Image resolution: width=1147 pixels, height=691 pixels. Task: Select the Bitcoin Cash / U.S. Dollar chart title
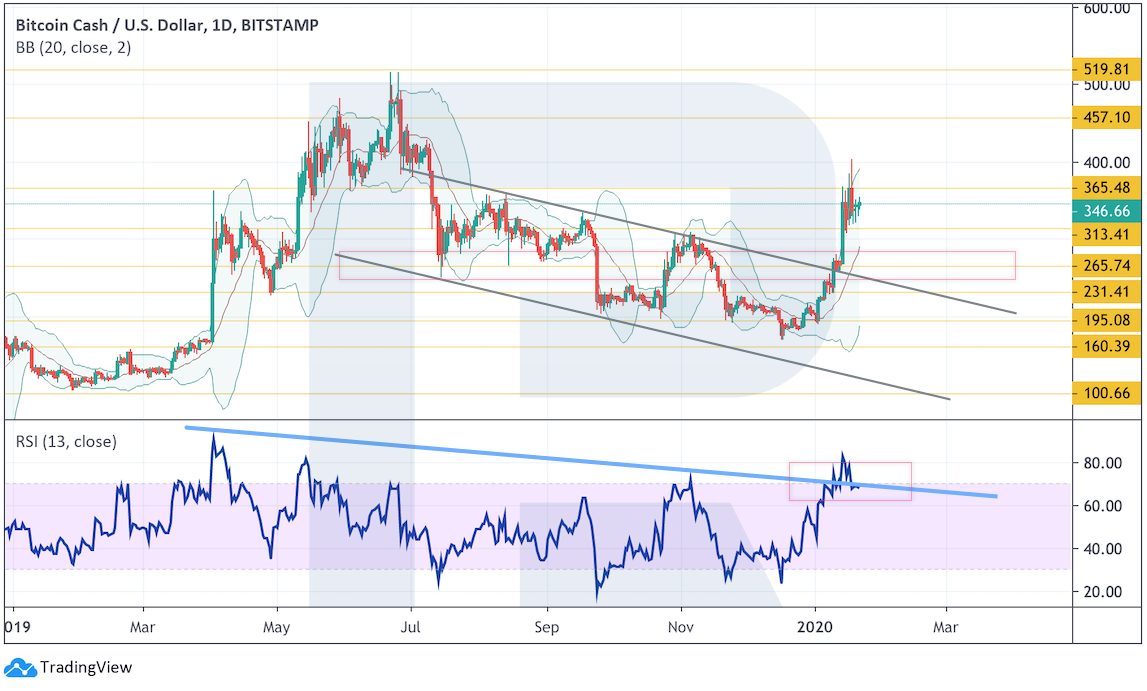[167, 26]
